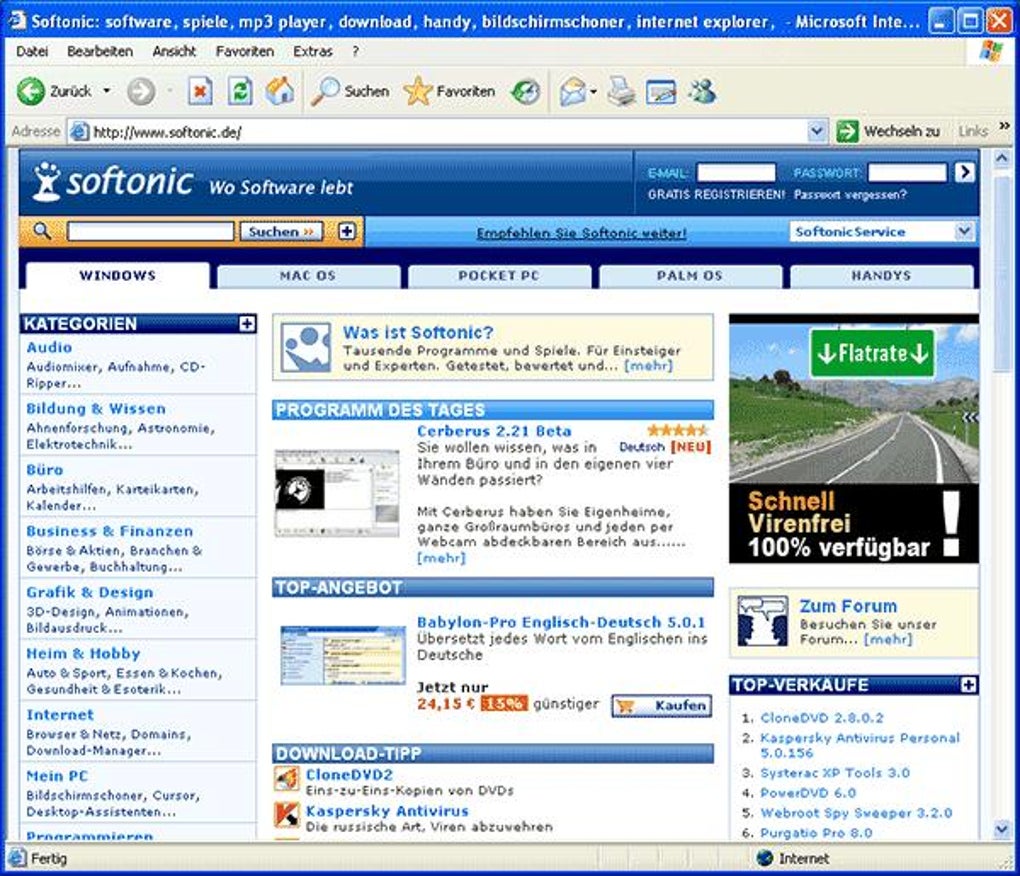Viewport: 1020px width, 876px height.
Task: Expand the Links toolbar chevron
Action: tap(1004, 126)
